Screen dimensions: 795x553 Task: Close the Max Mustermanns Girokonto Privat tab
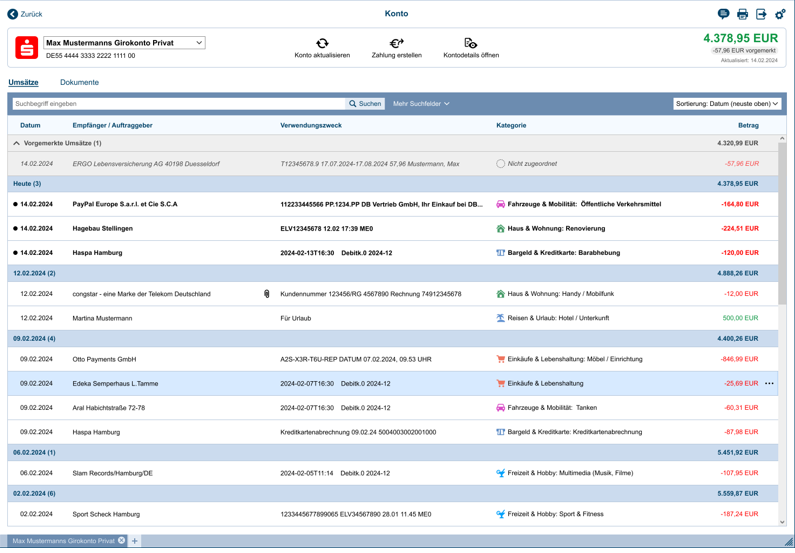[x=122, y=541]
